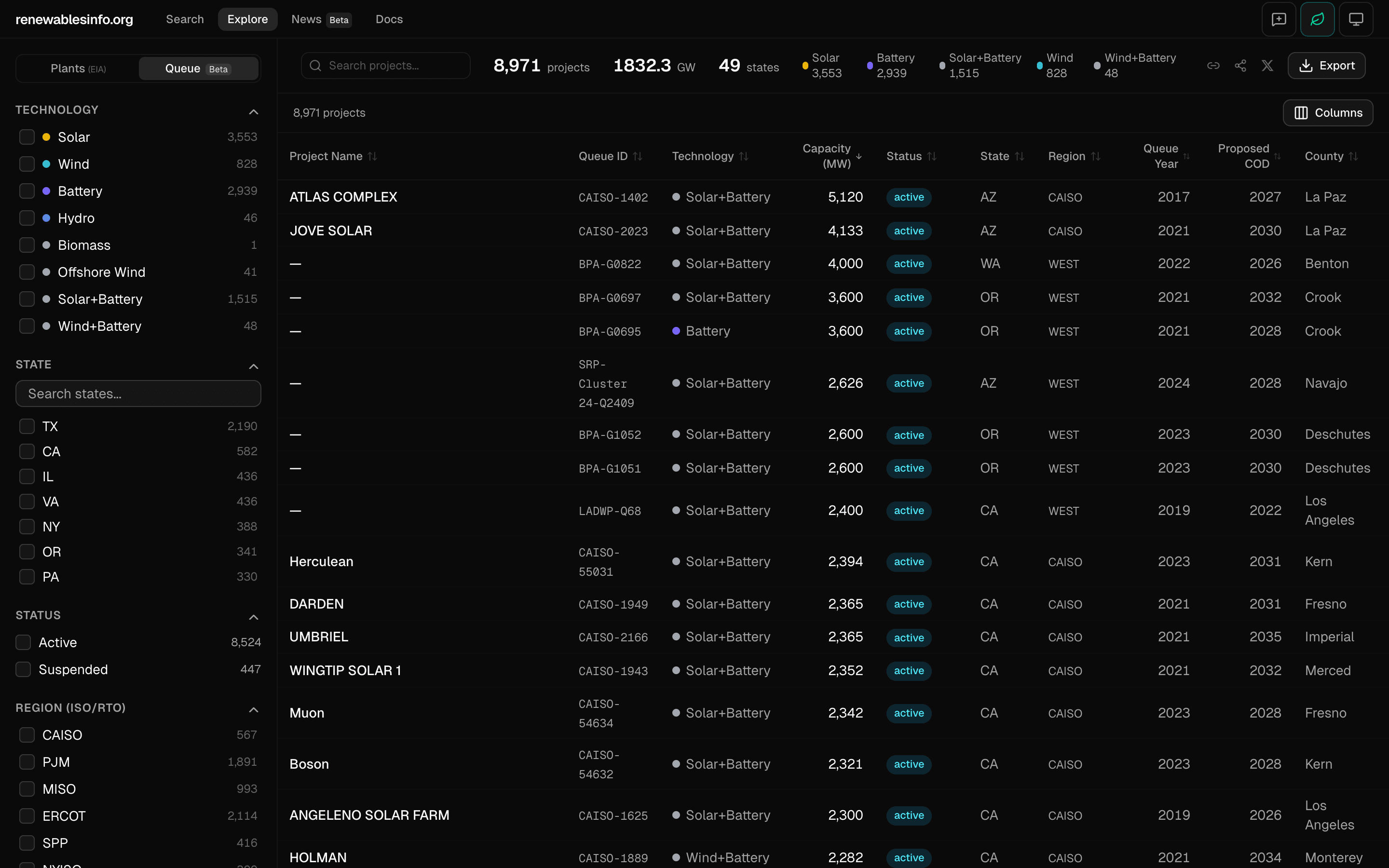The height and width of the screenshot is (868, 1389).
Task: Open the JOVE SOLAR project
Action: (x=330, y=231)
